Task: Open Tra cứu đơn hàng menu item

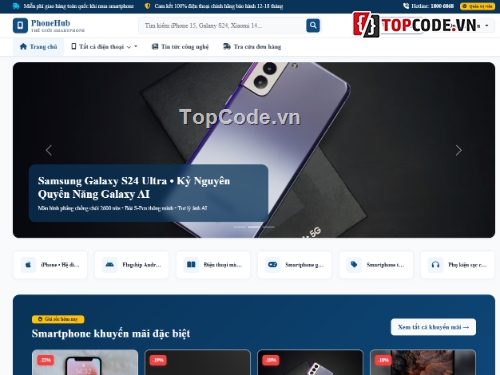Action: click(x=252, y=47)
